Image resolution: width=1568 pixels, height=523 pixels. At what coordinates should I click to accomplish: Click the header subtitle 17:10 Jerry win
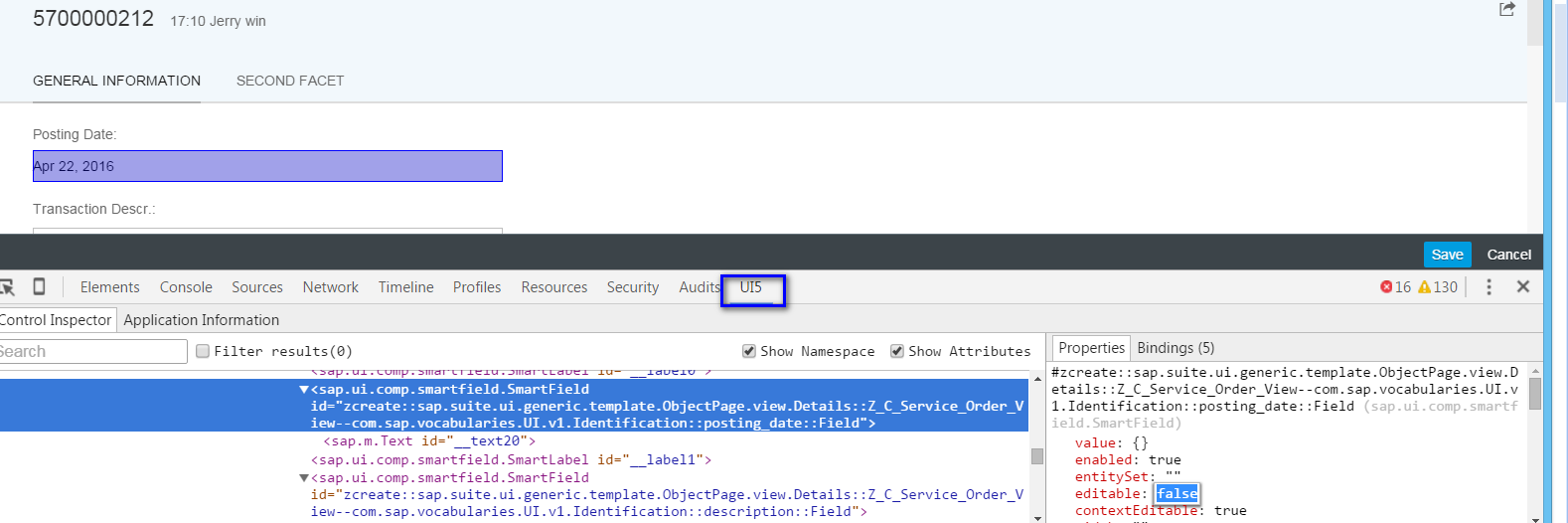tap(218, 21)
